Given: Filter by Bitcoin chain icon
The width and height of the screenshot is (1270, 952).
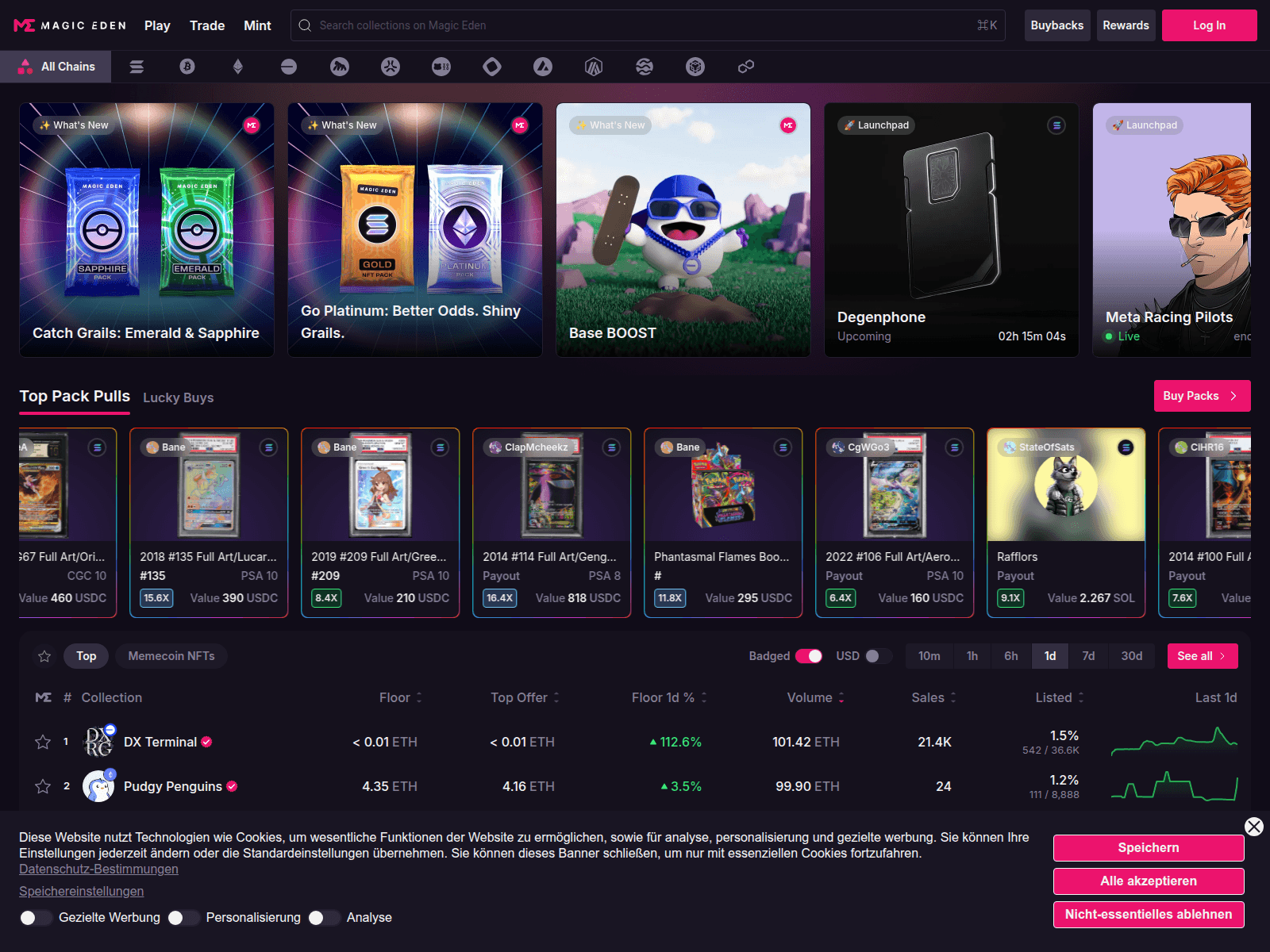Looking at the screenshot, I should point(187,67).
